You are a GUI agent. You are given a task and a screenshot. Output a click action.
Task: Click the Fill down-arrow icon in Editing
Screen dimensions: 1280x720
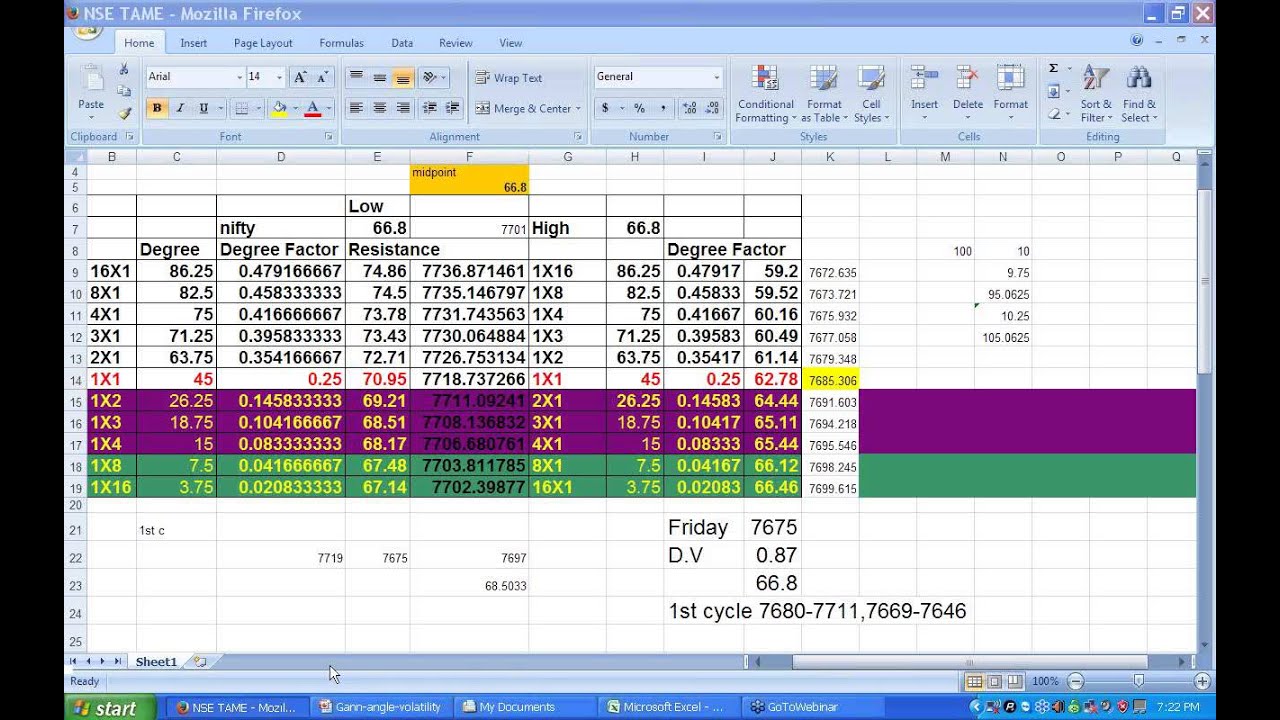(1053, 91)
